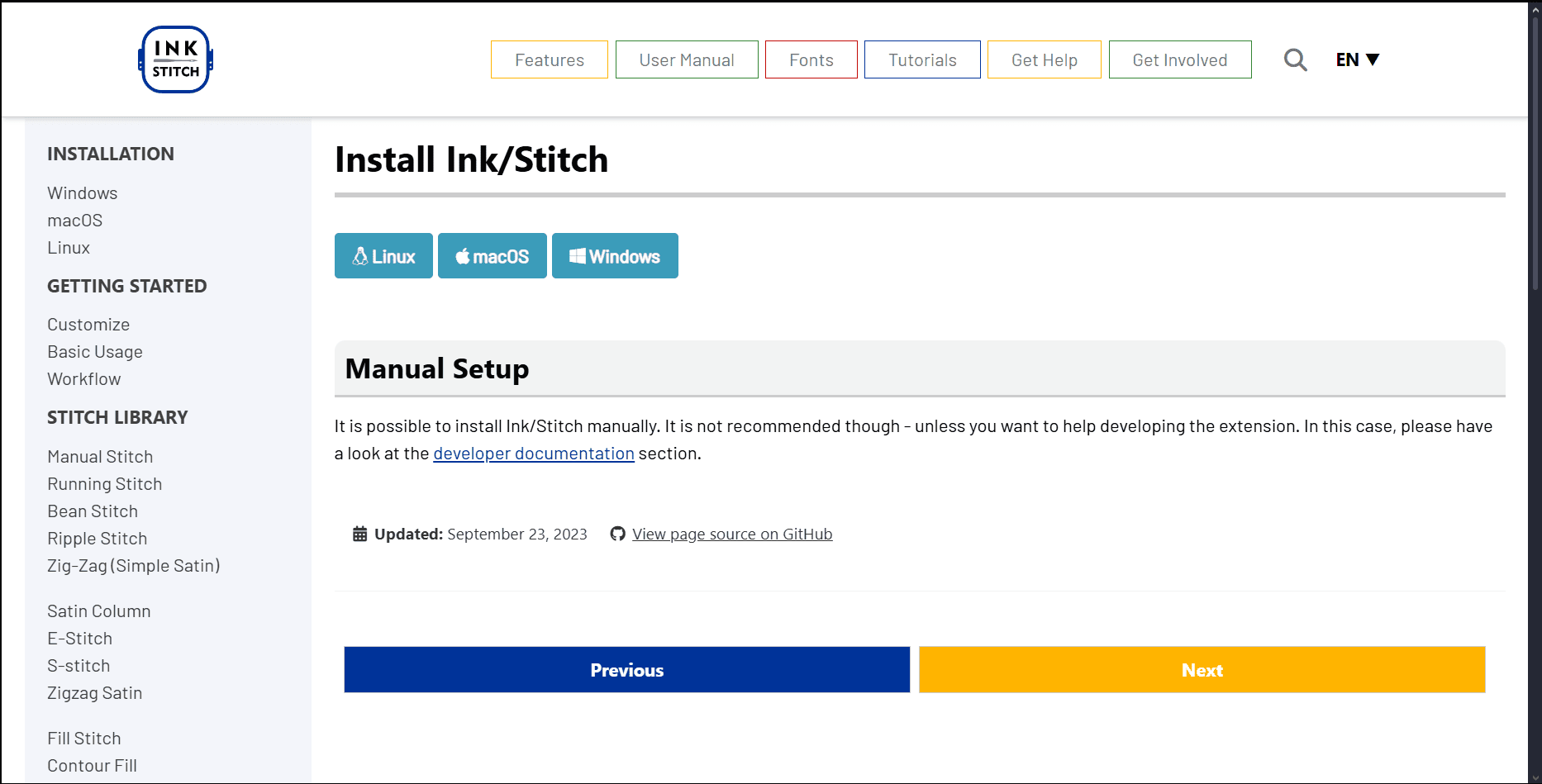The width and height of the screenshot is (1542, 784).
Task: Open macOS in Installation sidebar
Action: tap(75, 221)
